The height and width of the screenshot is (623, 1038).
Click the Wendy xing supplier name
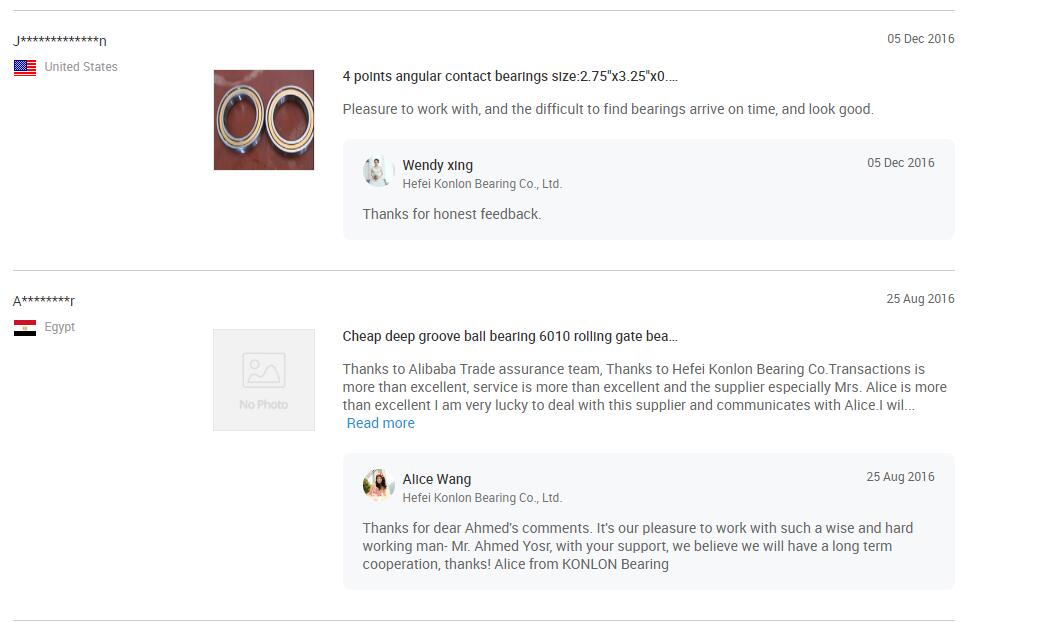pyautogui.click(x=438, y=165)
